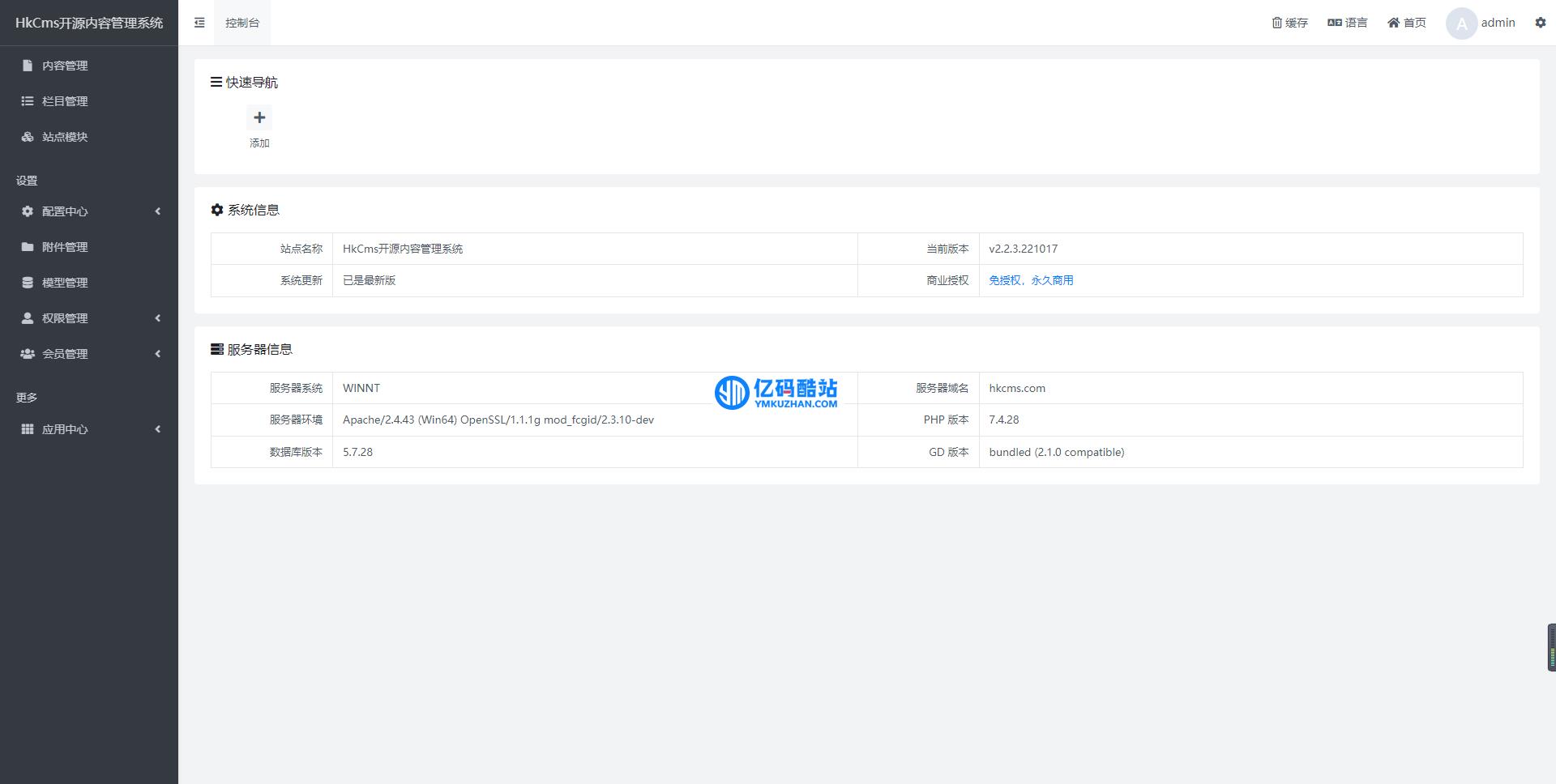Click the home icon beside 首页
The image size is (1556, 784).
pos(1394,23)
